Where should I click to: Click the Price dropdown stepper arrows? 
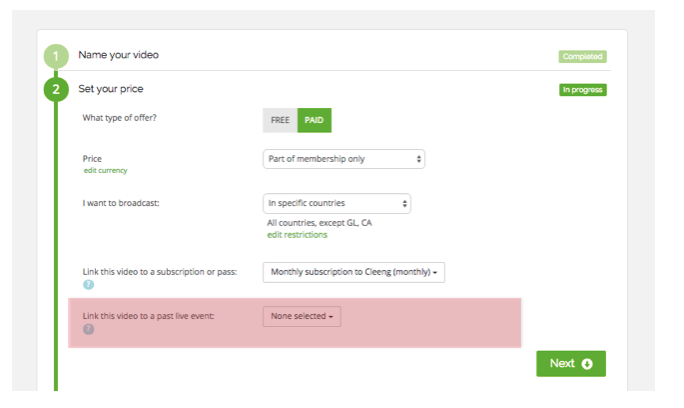coord(419,159)
